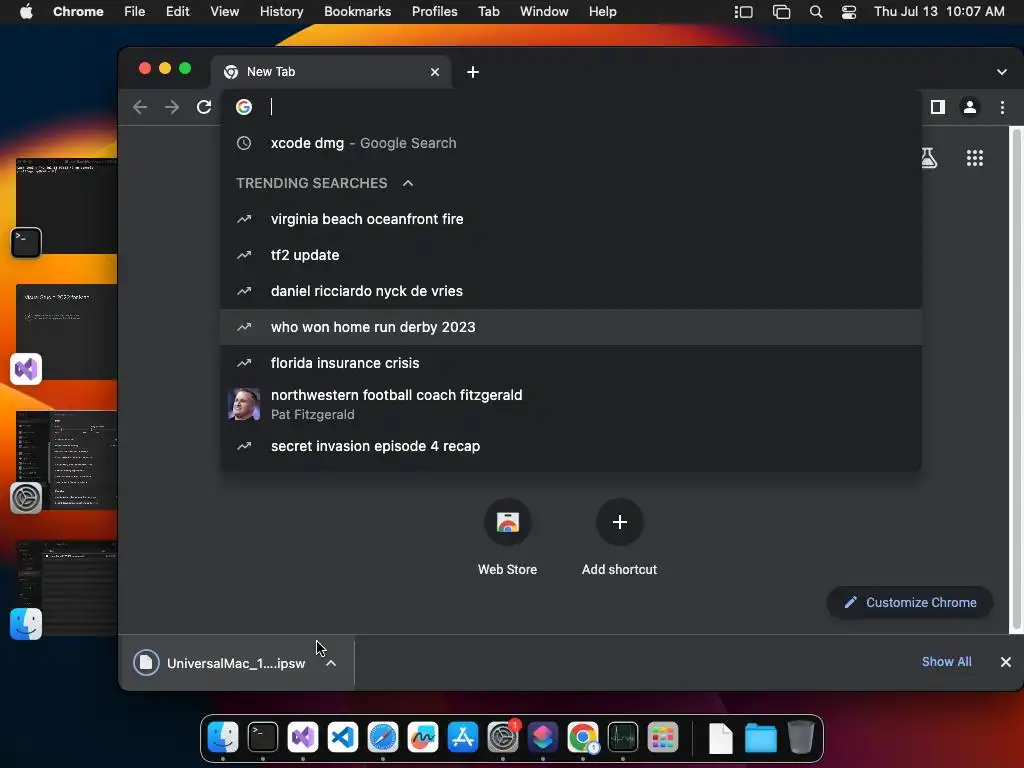Open Freeform from the Dock
1024x768 pixels.
[x=423, y=737]
